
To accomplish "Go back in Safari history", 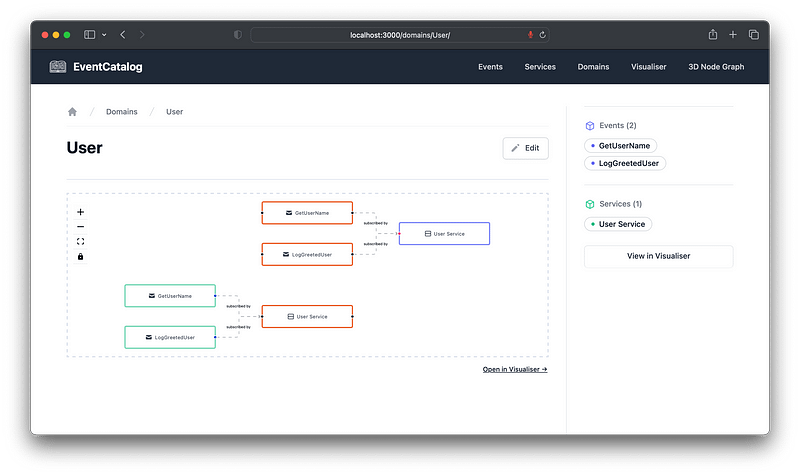I will 122,35.
